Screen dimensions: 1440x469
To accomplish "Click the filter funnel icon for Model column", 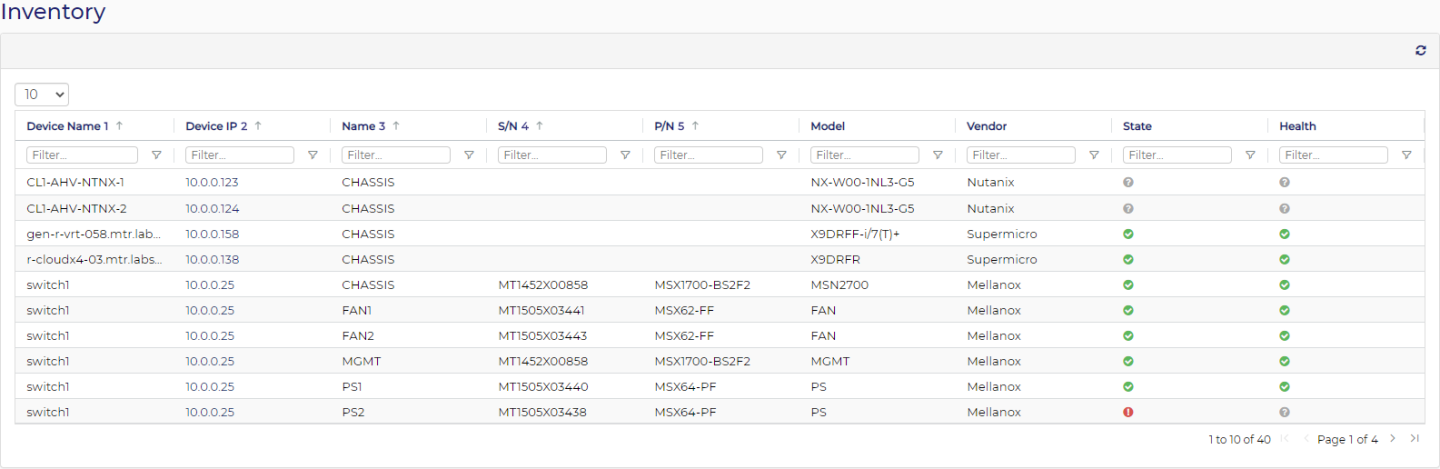I will pos(938,155).
